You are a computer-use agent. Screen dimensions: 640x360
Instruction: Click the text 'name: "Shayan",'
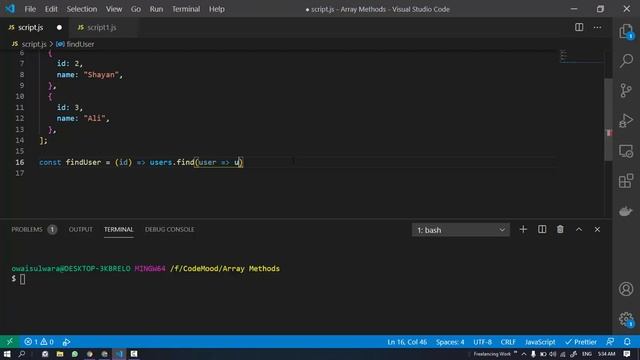(89, 75)
